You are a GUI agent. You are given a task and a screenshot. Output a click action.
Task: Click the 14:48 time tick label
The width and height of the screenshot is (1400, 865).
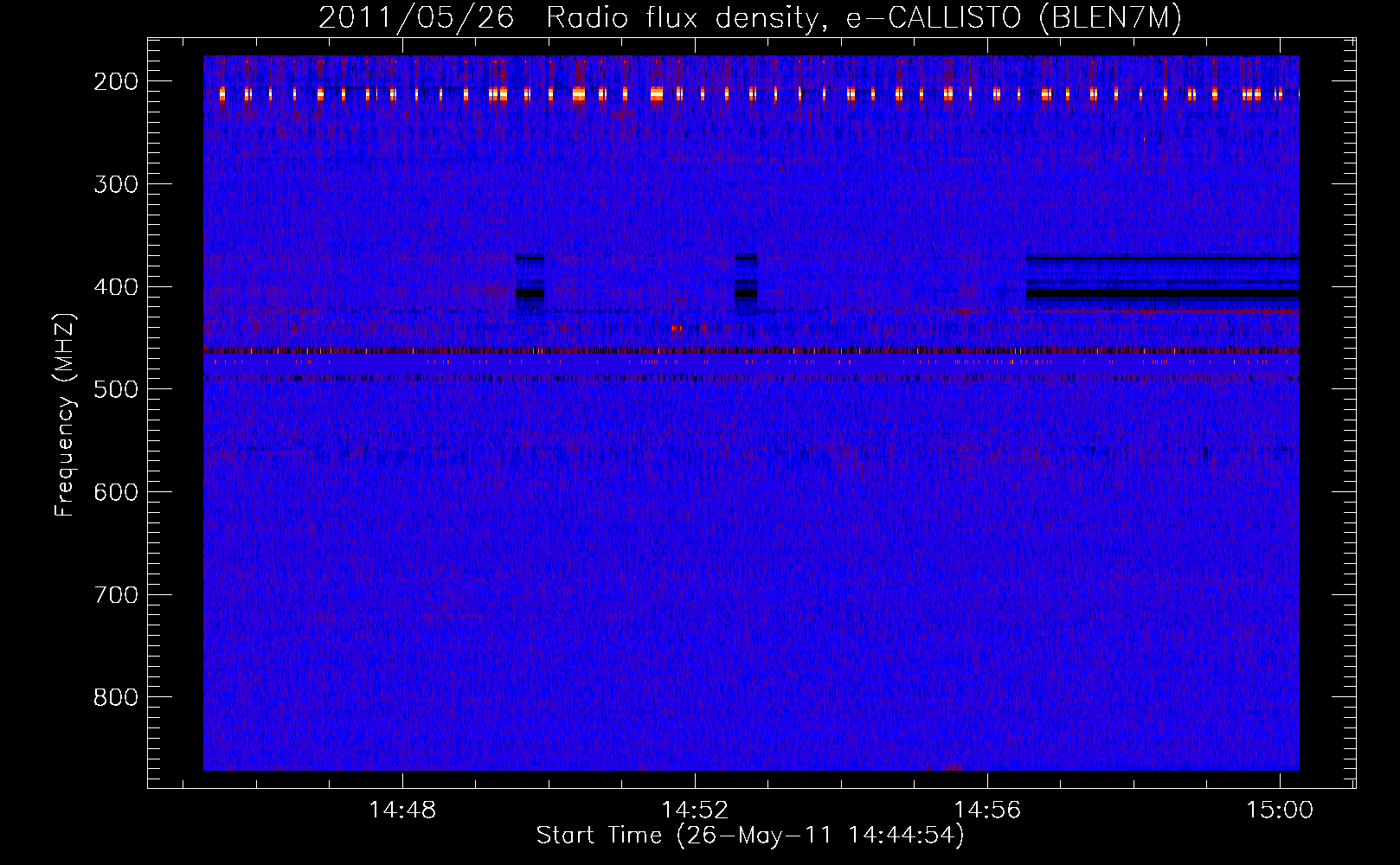(402, 811)
